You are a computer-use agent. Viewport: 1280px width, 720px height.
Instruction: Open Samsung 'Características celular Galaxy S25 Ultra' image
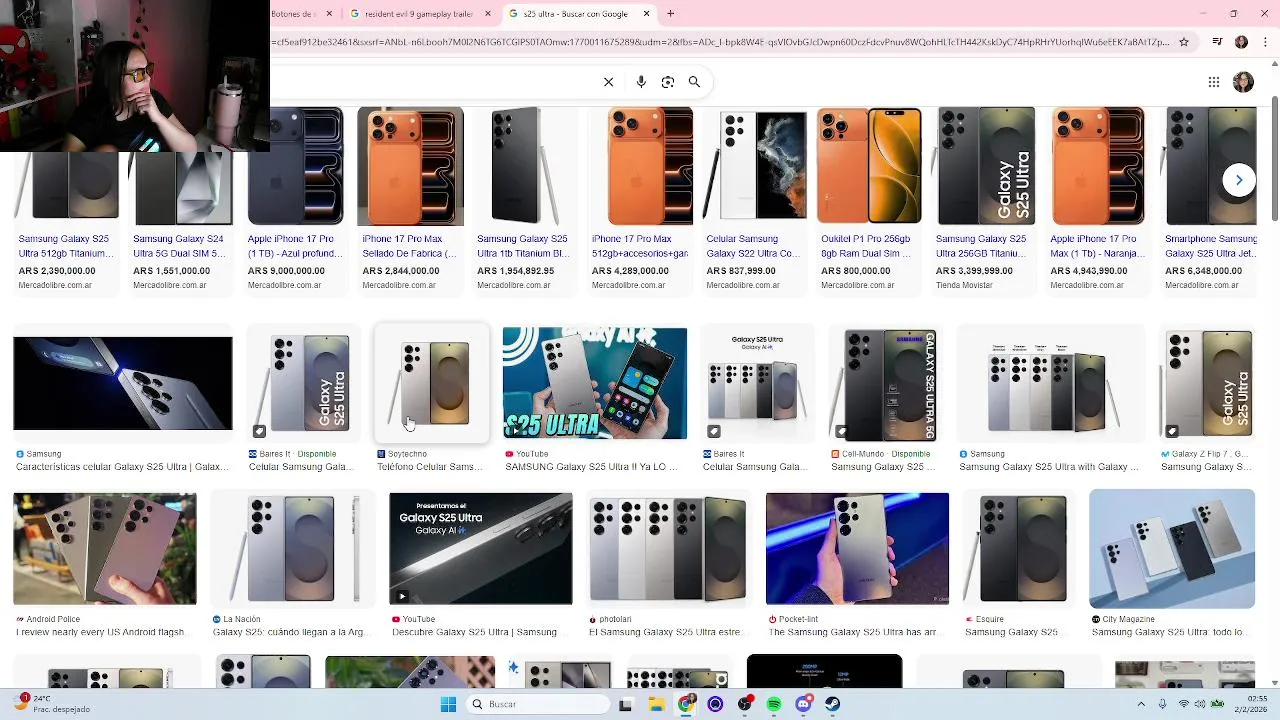[123, 383]
